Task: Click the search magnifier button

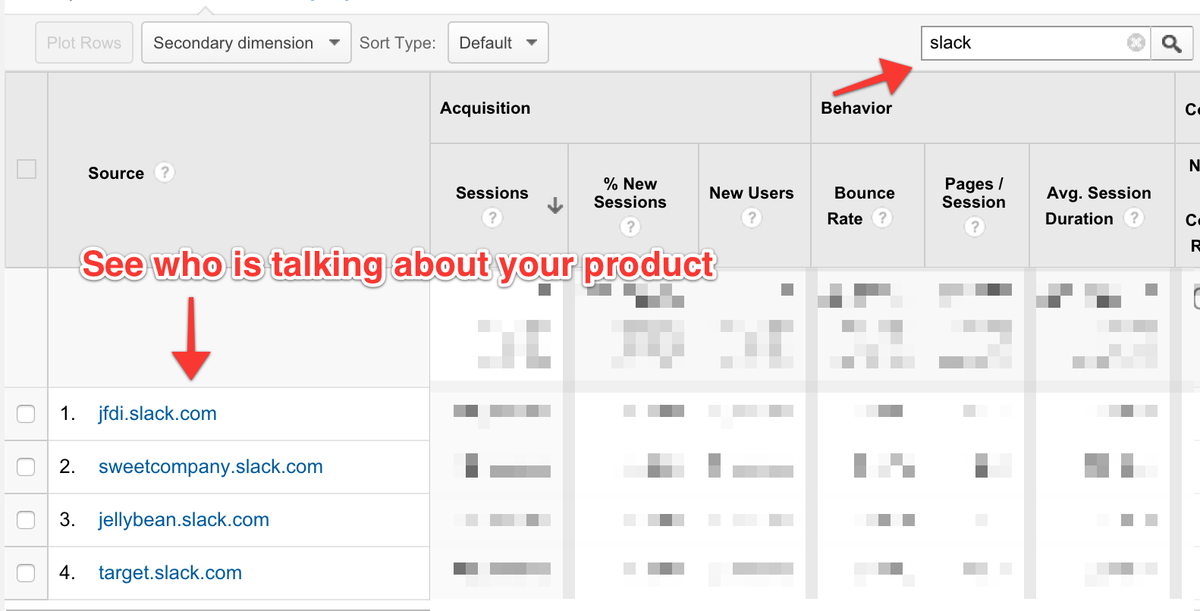Action: pos(1171,43)
